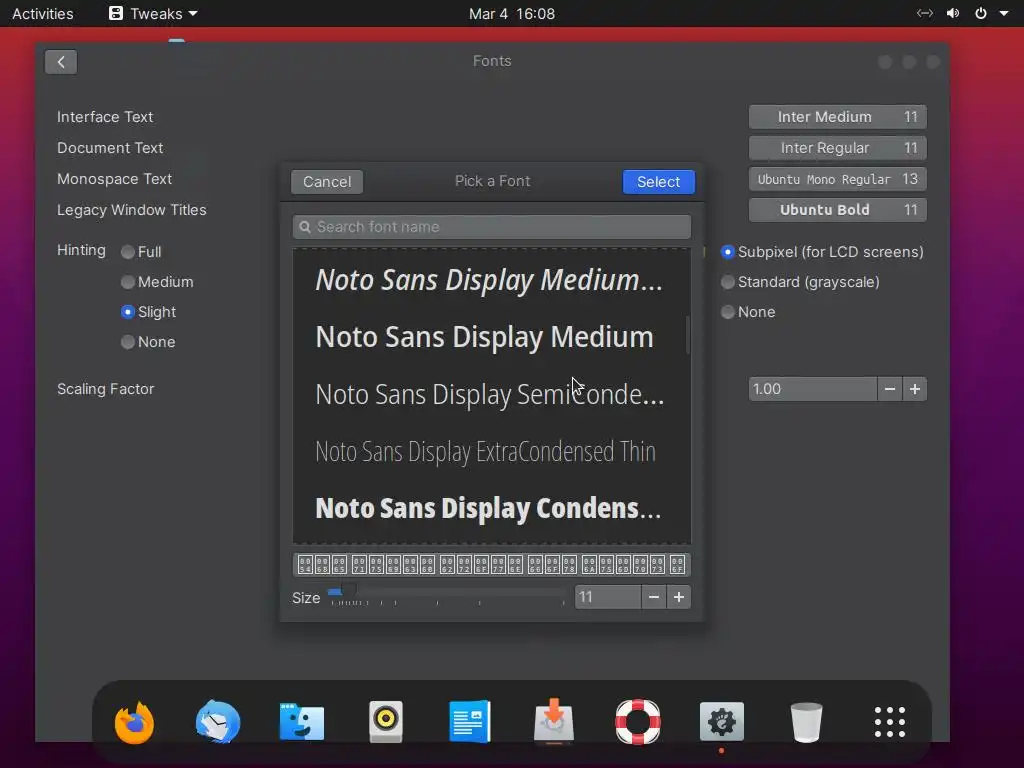Open the Tweaks app menu in top bar
Viewport: 1024px width, 768px height.
(153, 14)
